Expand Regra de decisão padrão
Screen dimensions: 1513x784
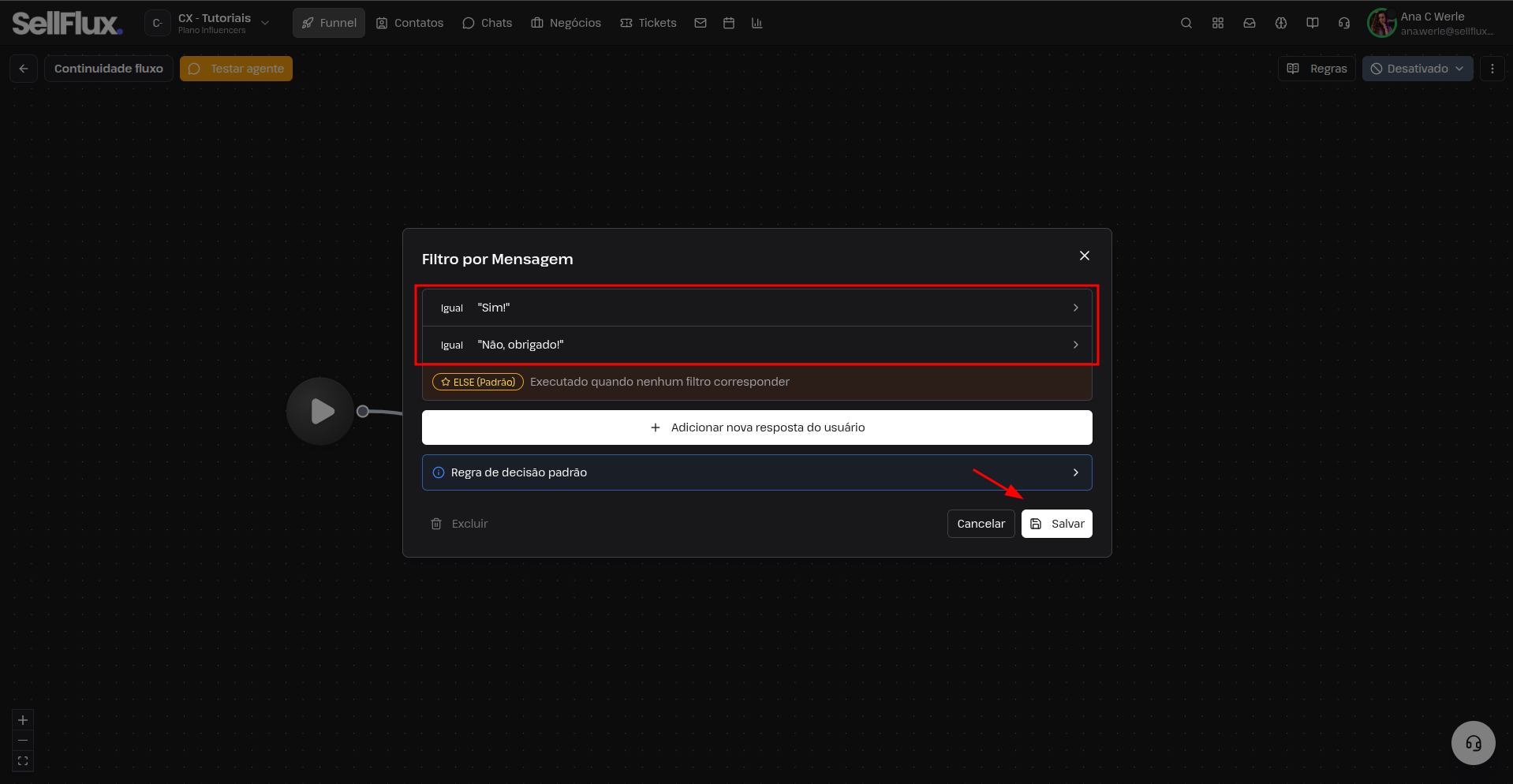point(757,472)
